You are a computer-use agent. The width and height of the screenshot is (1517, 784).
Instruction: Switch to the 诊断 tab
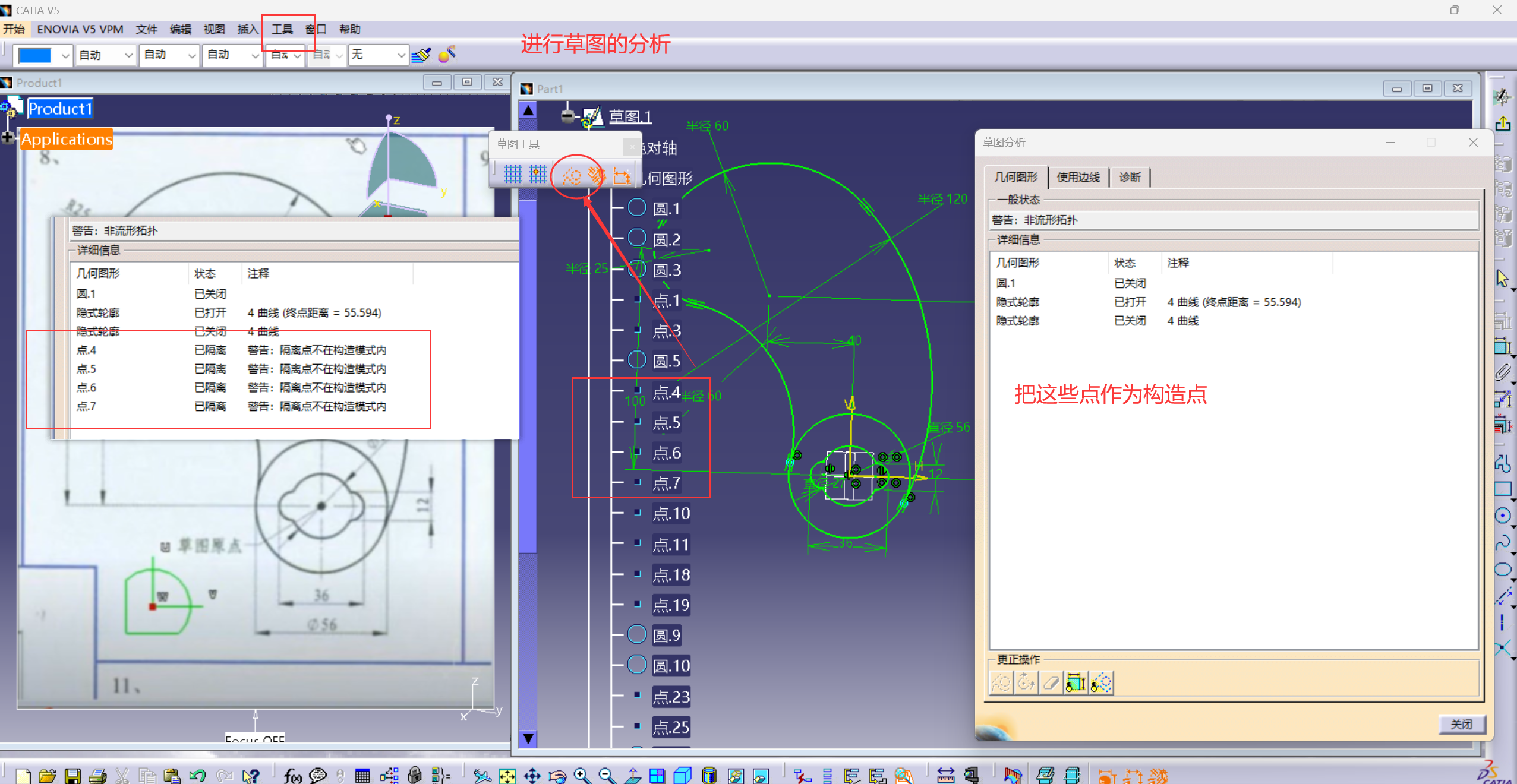coord(1130,177)
